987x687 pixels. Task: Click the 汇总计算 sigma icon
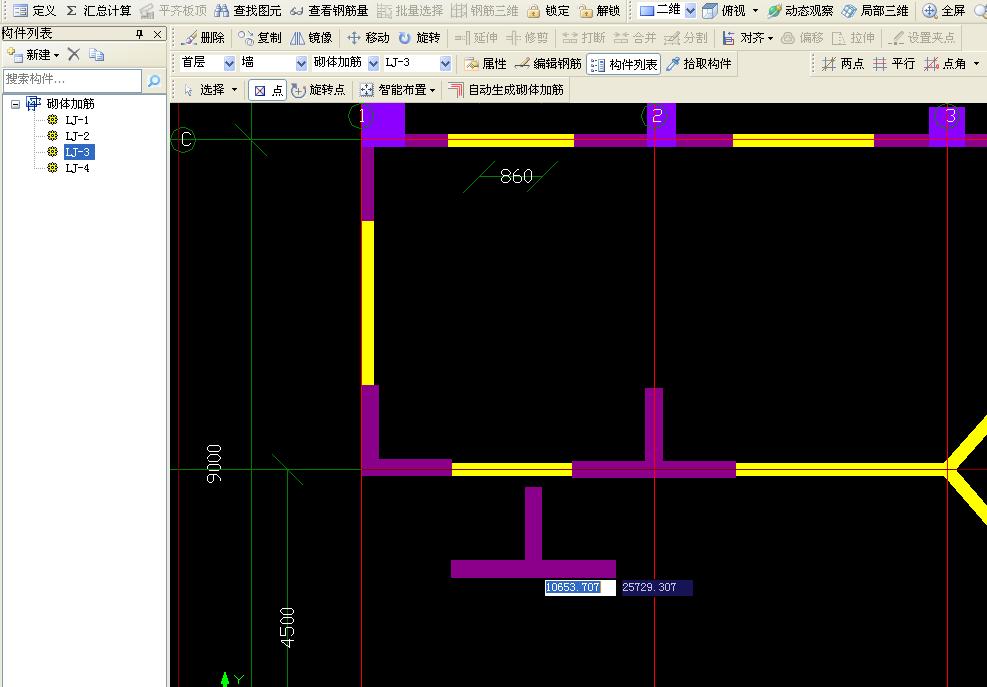click(x=72, y=11)
